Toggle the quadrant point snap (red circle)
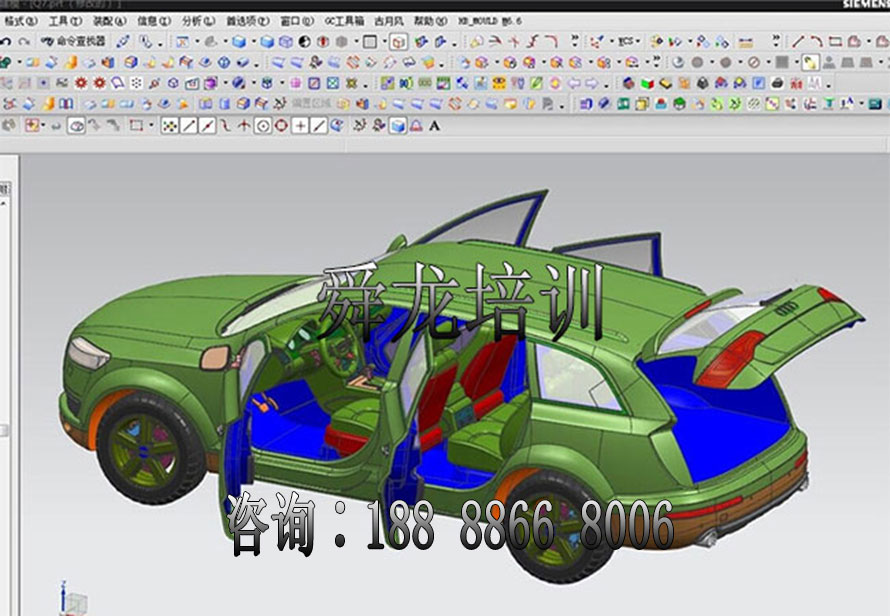The image size is (890, 616). [x=281, y=125]
